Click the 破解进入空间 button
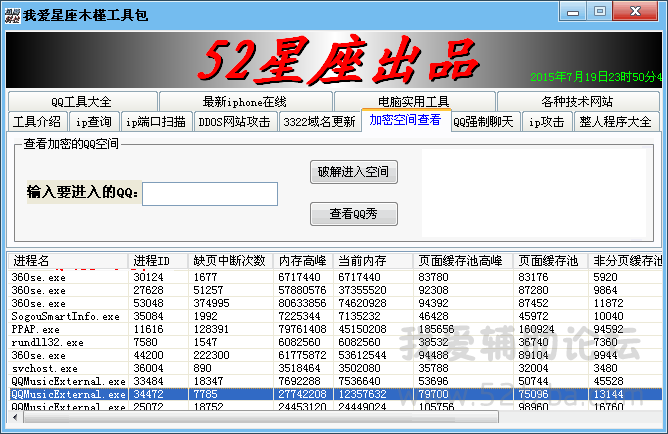The height and width of the screenshot is (434, 668). pos(354,172)
